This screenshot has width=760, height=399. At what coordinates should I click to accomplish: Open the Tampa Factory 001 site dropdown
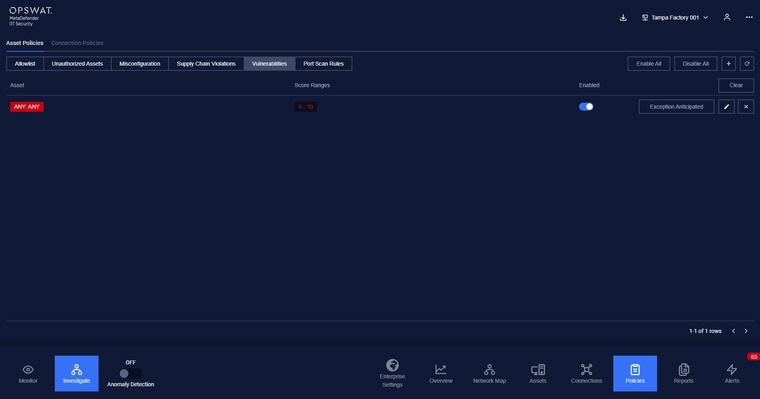(x=675, y=17)
